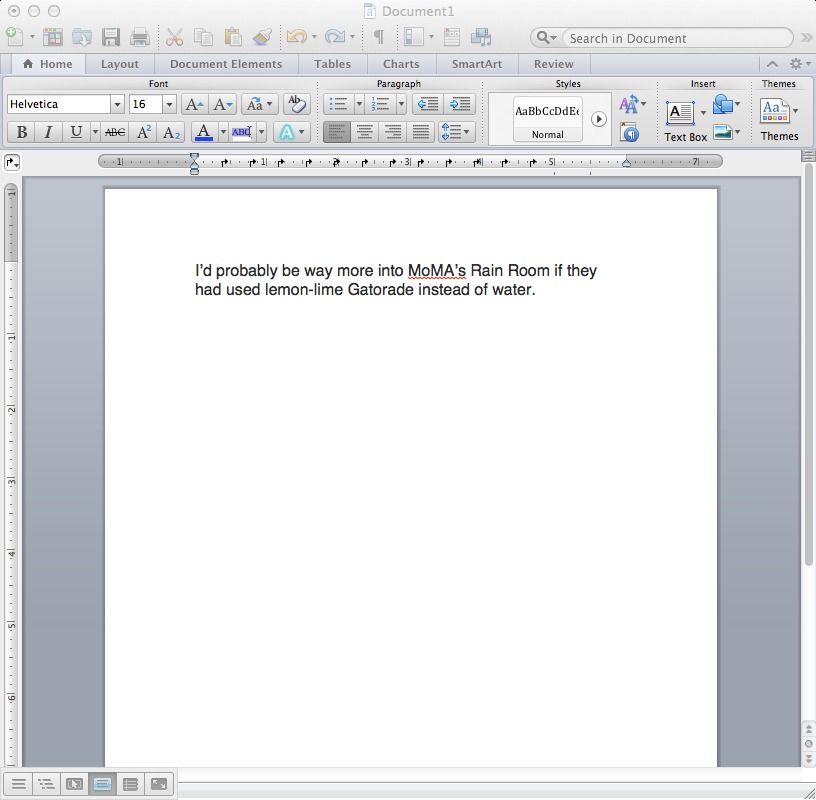Open highlight color dropdown arrow

click(x=261, y=132)
